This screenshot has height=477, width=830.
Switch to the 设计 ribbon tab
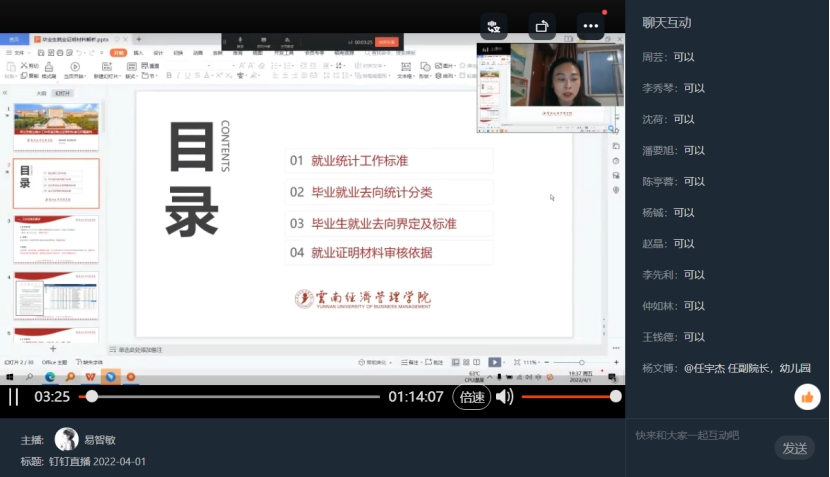(158, 52)
